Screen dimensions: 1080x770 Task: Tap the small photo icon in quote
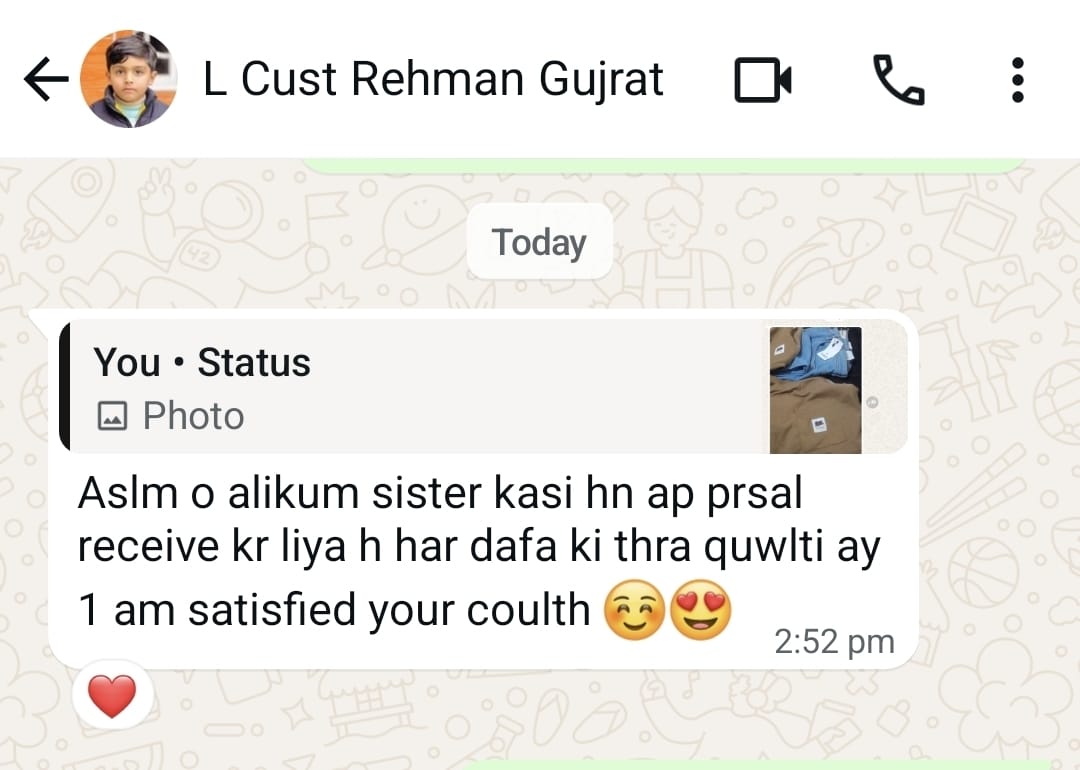tap(112, 416)
